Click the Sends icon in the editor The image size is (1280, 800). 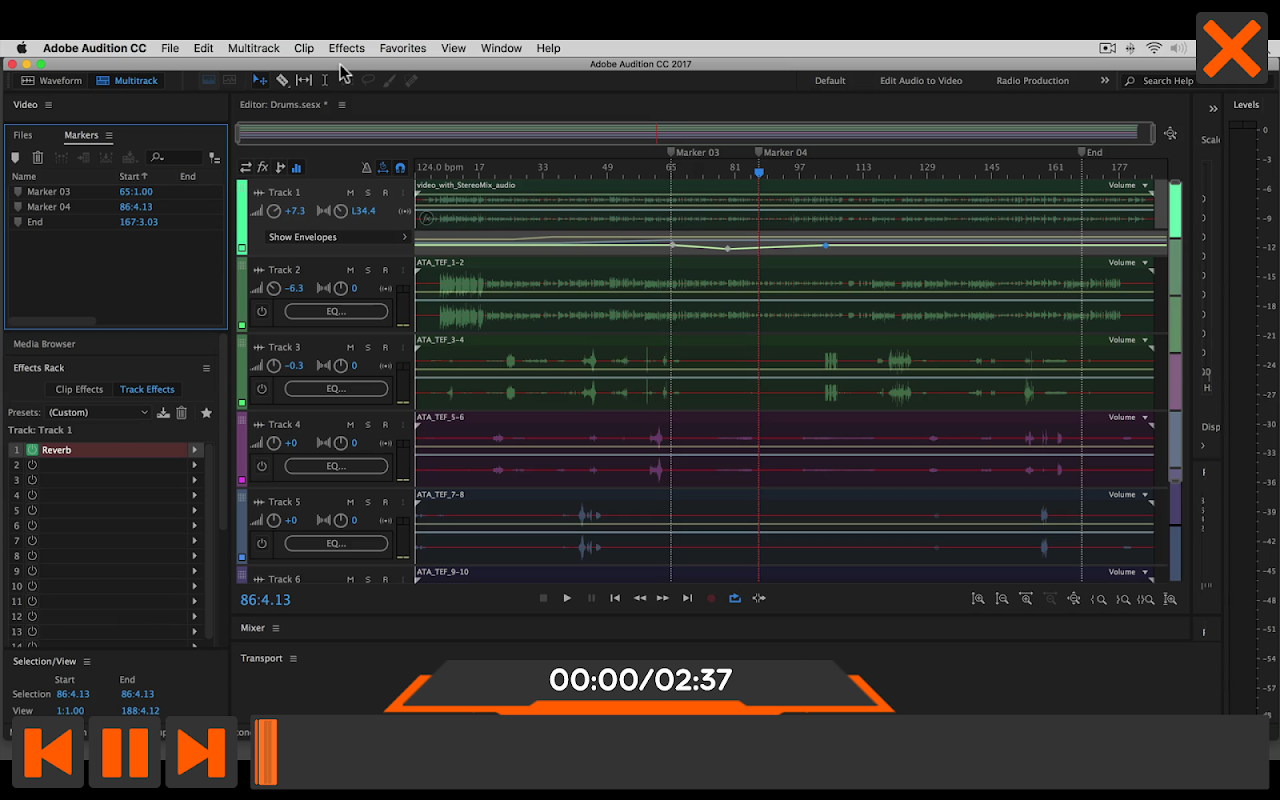[x=280, y=167]
